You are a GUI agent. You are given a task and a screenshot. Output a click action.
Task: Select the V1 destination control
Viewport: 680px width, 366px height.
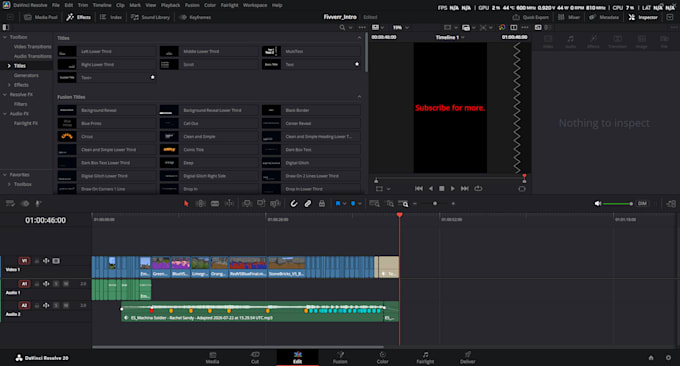24,261
